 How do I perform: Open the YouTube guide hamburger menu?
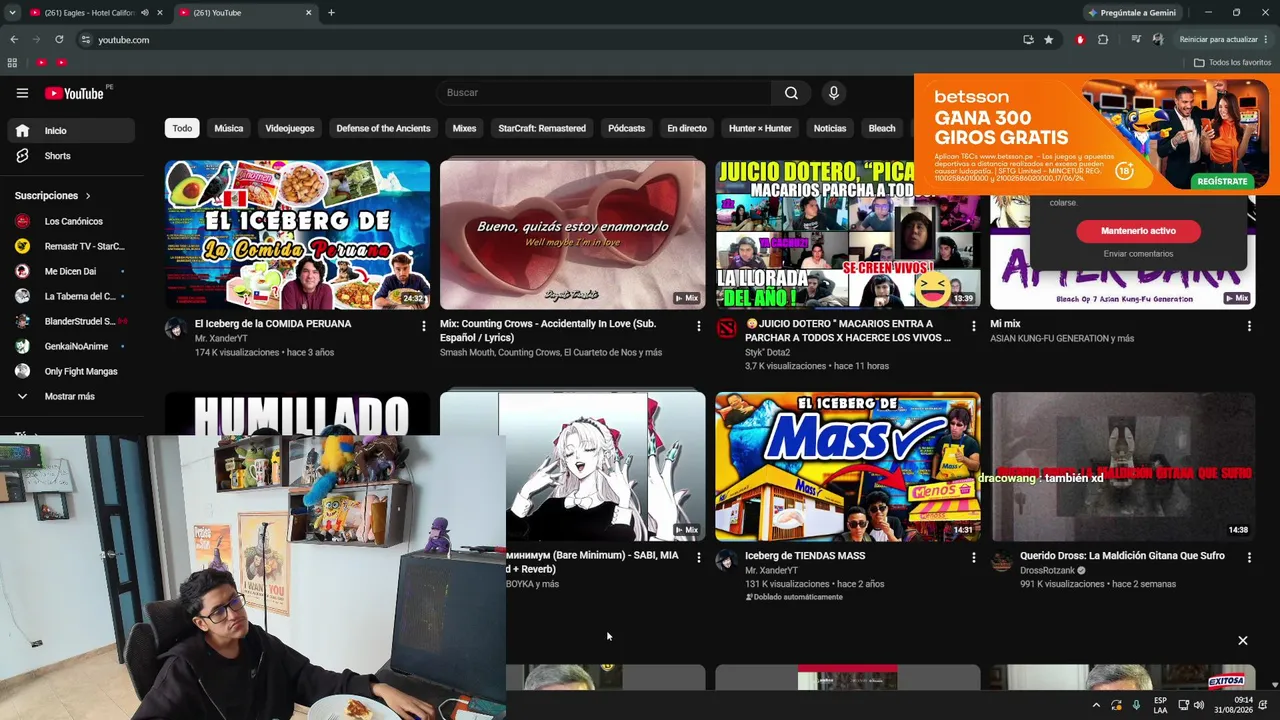click(22, 93)
